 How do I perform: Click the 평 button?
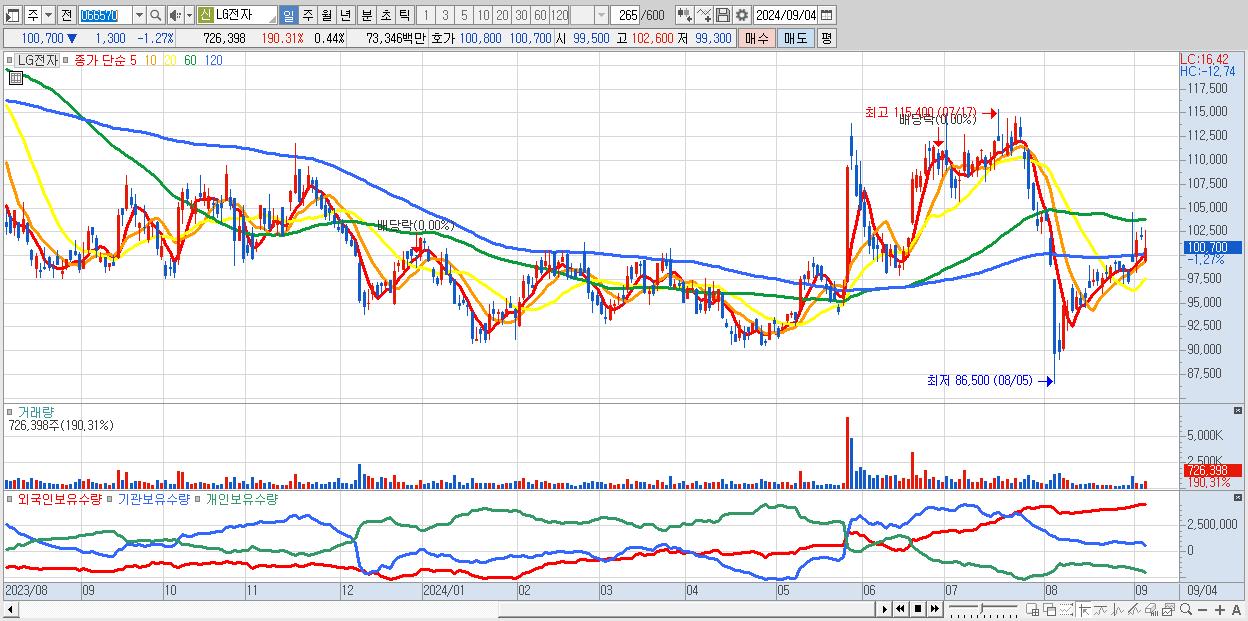(x=826, y=38)
